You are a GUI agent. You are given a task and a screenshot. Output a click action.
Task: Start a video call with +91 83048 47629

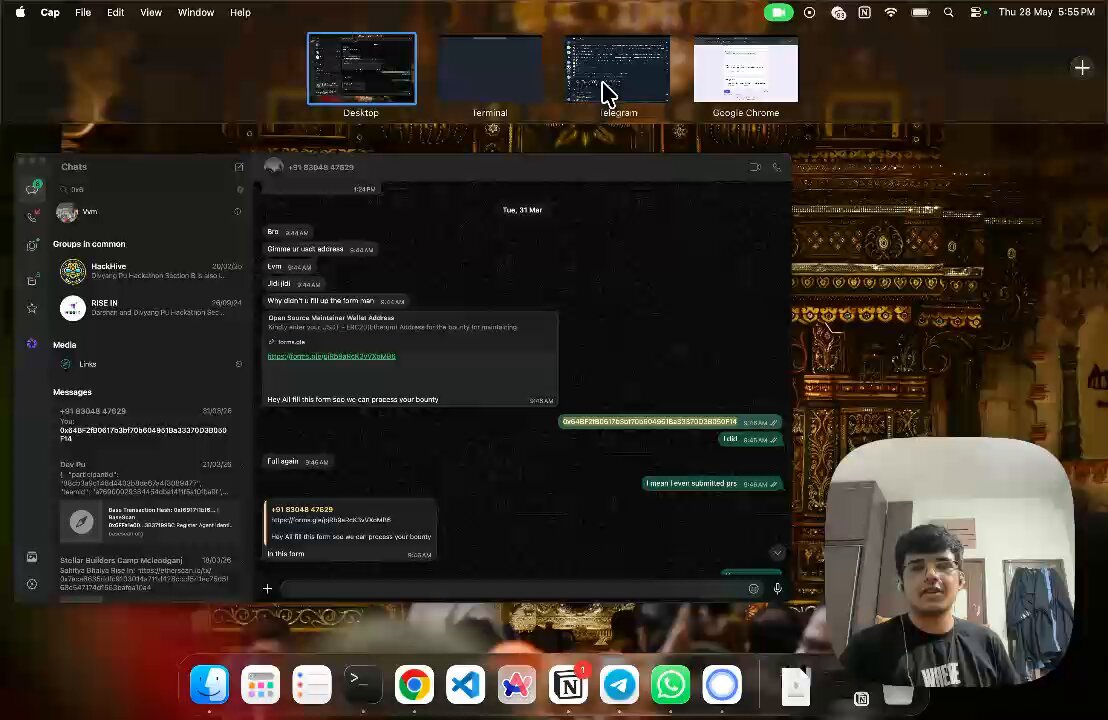point(755,167)
